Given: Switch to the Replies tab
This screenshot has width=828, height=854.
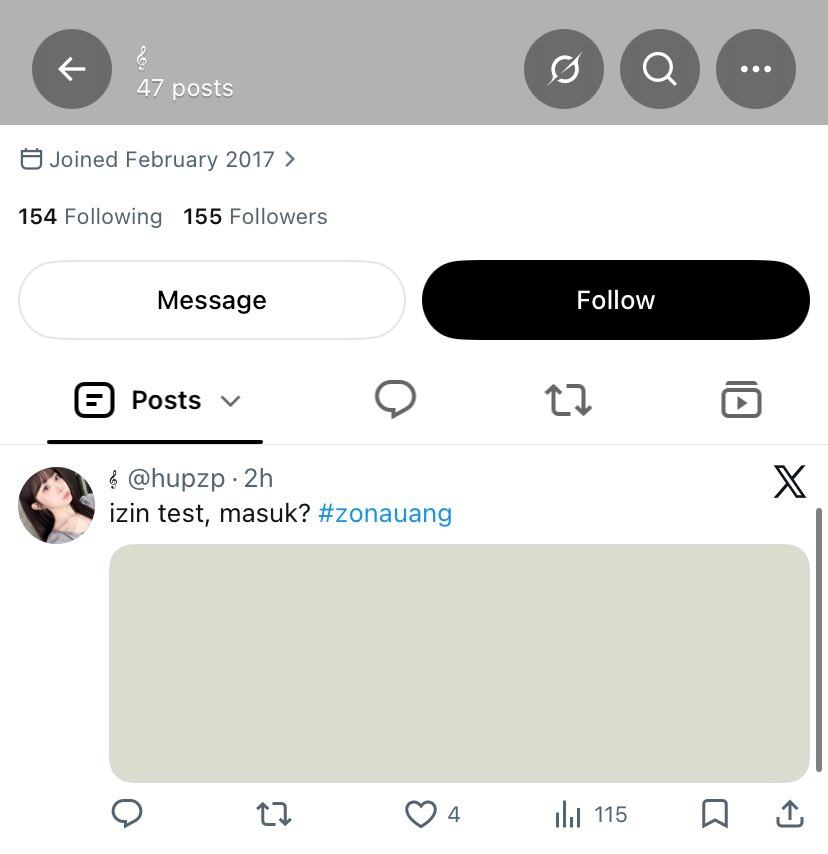Looking at the screenshot, I should tap(395, 400).
